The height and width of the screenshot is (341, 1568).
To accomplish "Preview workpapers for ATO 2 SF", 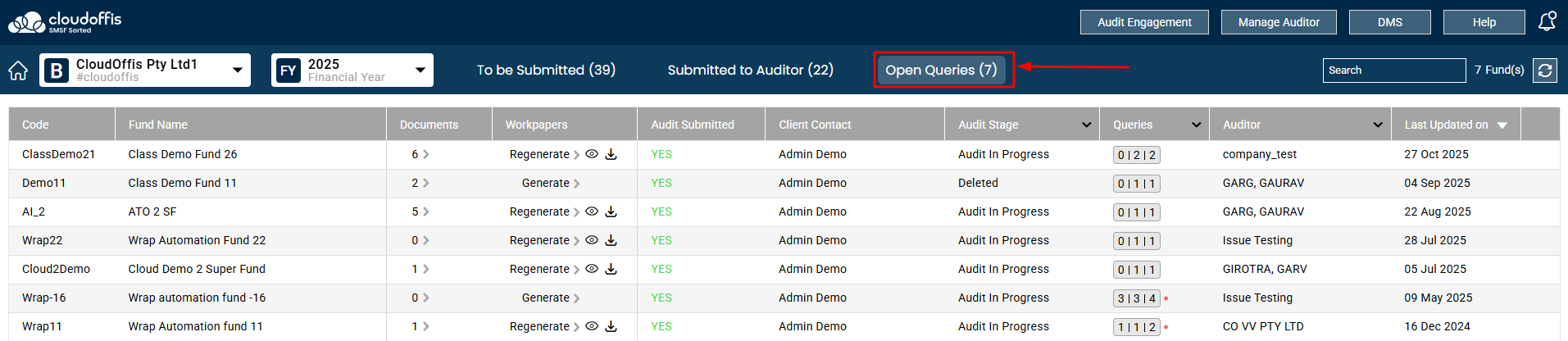I will (x=591, y=211).
